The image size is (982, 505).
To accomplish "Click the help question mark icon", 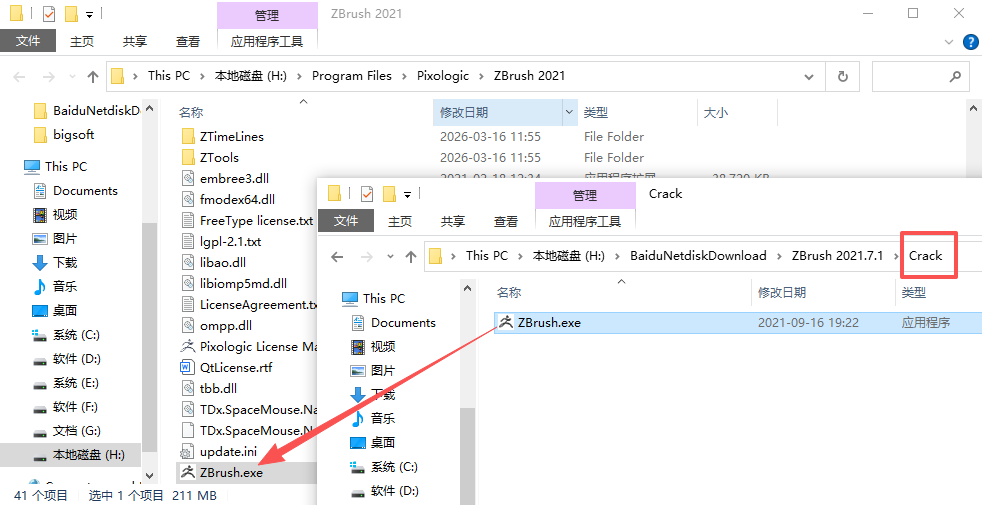I will click(970, 42).
